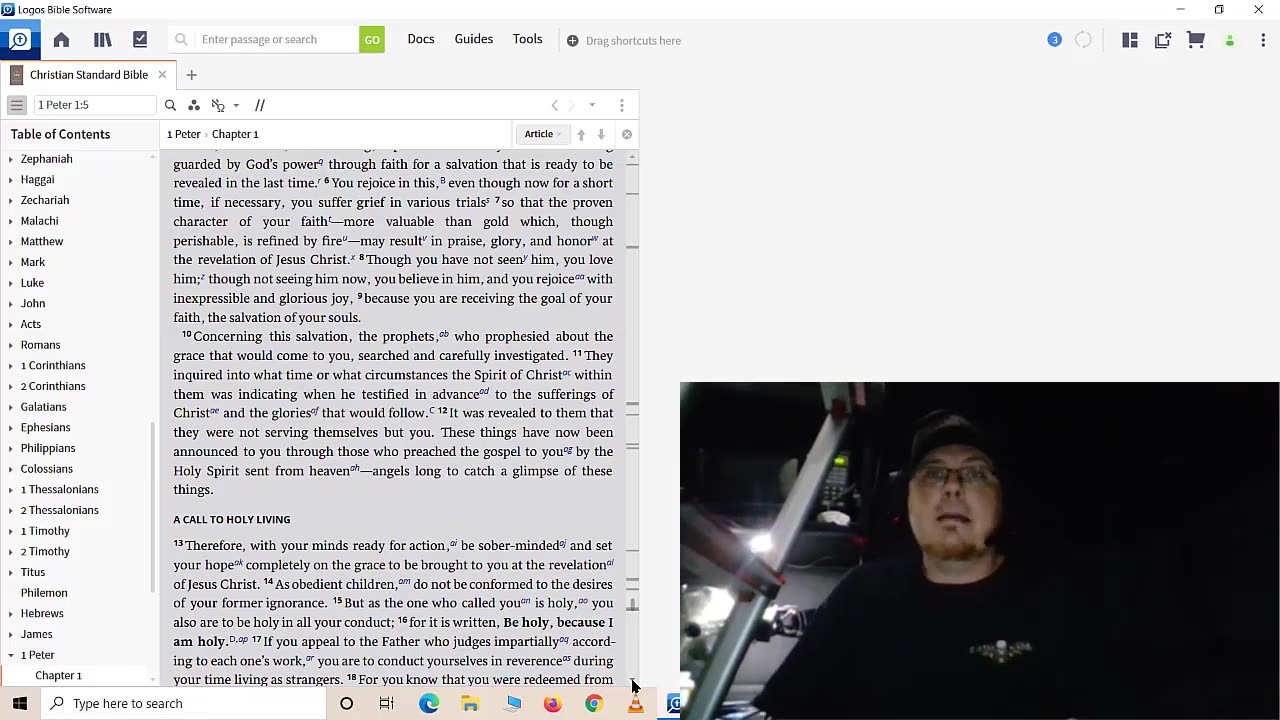
Task: Toggle the Table of Contents hamburger button
Action: click(17, 105)
